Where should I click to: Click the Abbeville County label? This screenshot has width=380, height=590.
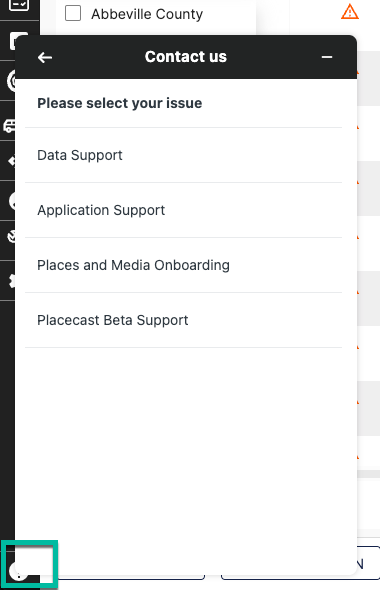pyautogui.click(x=147, y=14)
